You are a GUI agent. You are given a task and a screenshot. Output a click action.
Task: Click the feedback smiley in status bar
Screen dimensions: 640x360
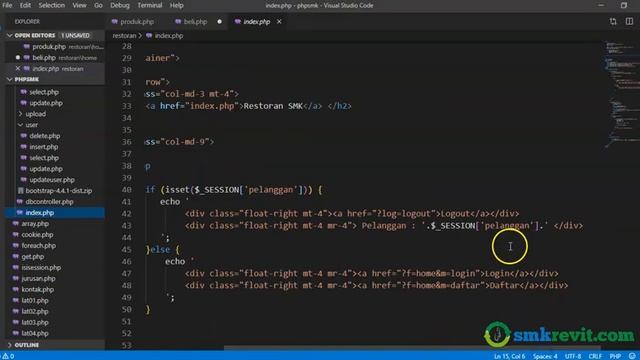tap(632, 356)
